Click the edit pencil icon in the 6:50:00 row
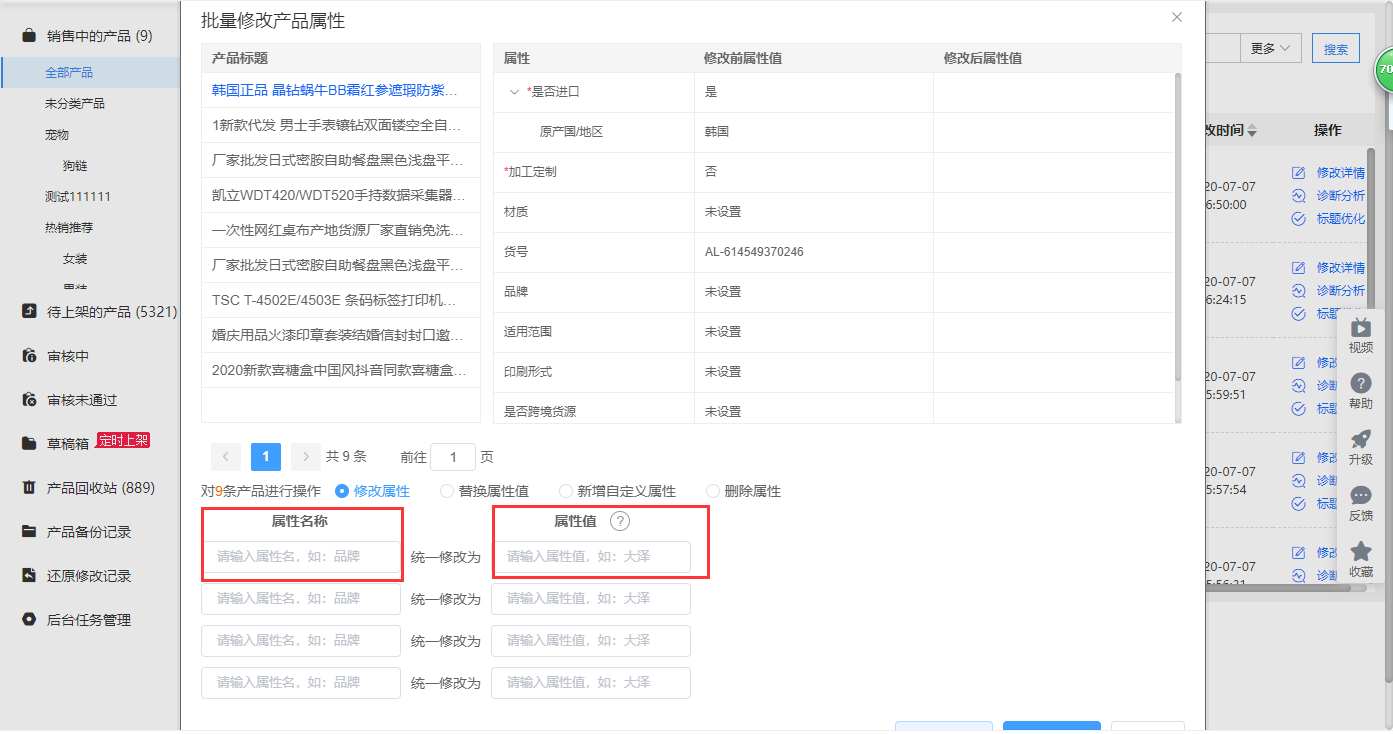The image size is (1393, 734). (x=1299, y=173)
